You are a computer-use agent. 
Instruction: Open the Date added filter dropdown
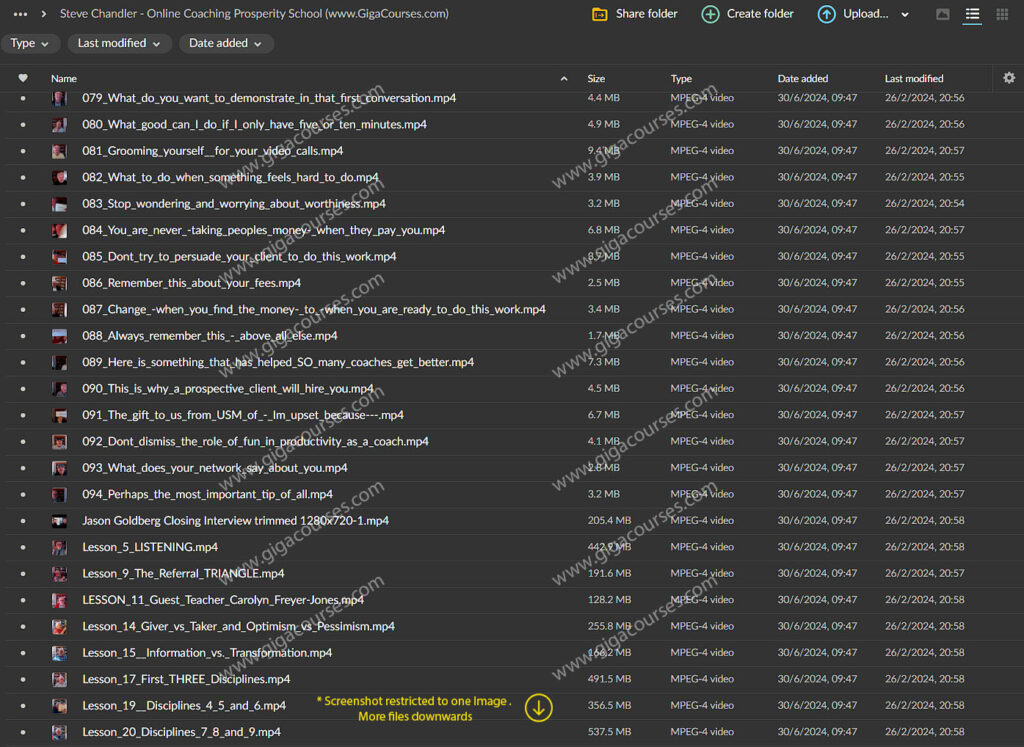225,43
